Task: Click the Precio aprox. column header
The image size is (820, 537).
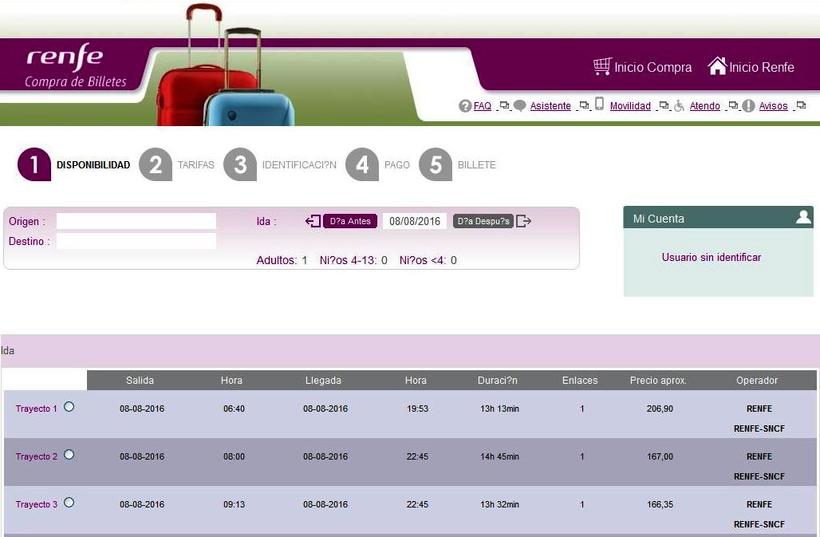Action: [658, 380]
